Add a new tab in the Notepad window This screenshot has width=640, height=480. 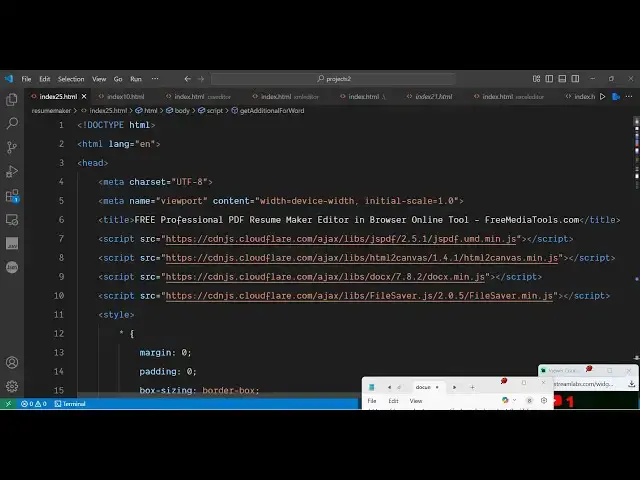point(472,387)
